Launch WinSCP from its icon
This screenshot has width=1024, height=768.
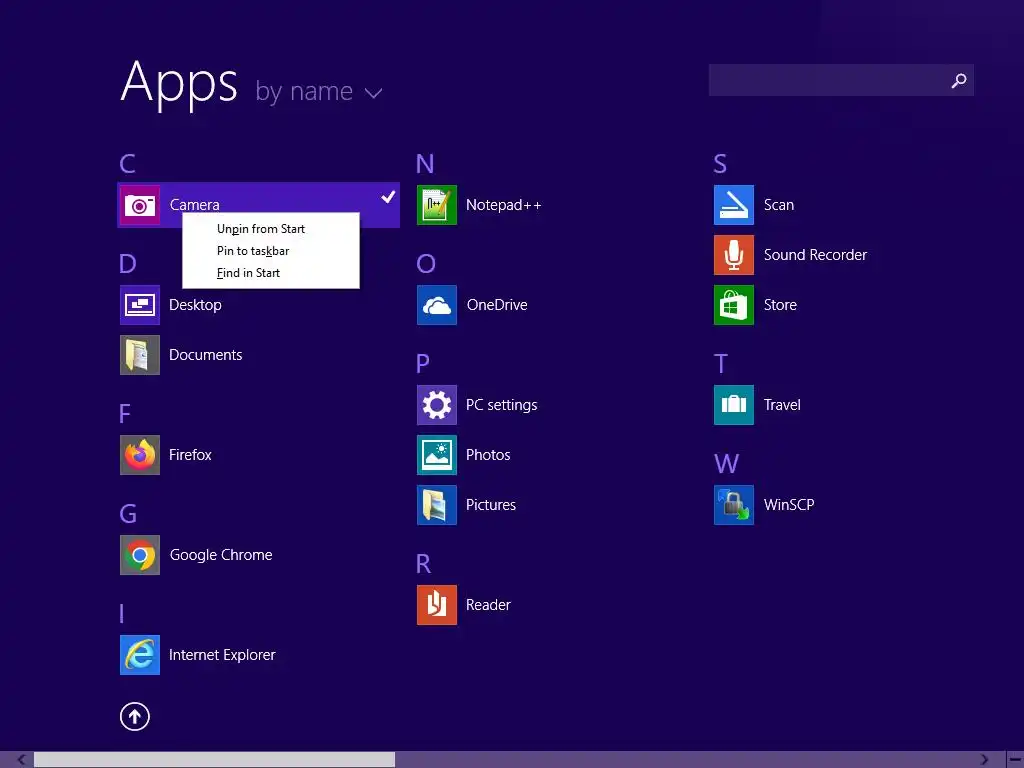pyautogui.click(x=734, y=505)
